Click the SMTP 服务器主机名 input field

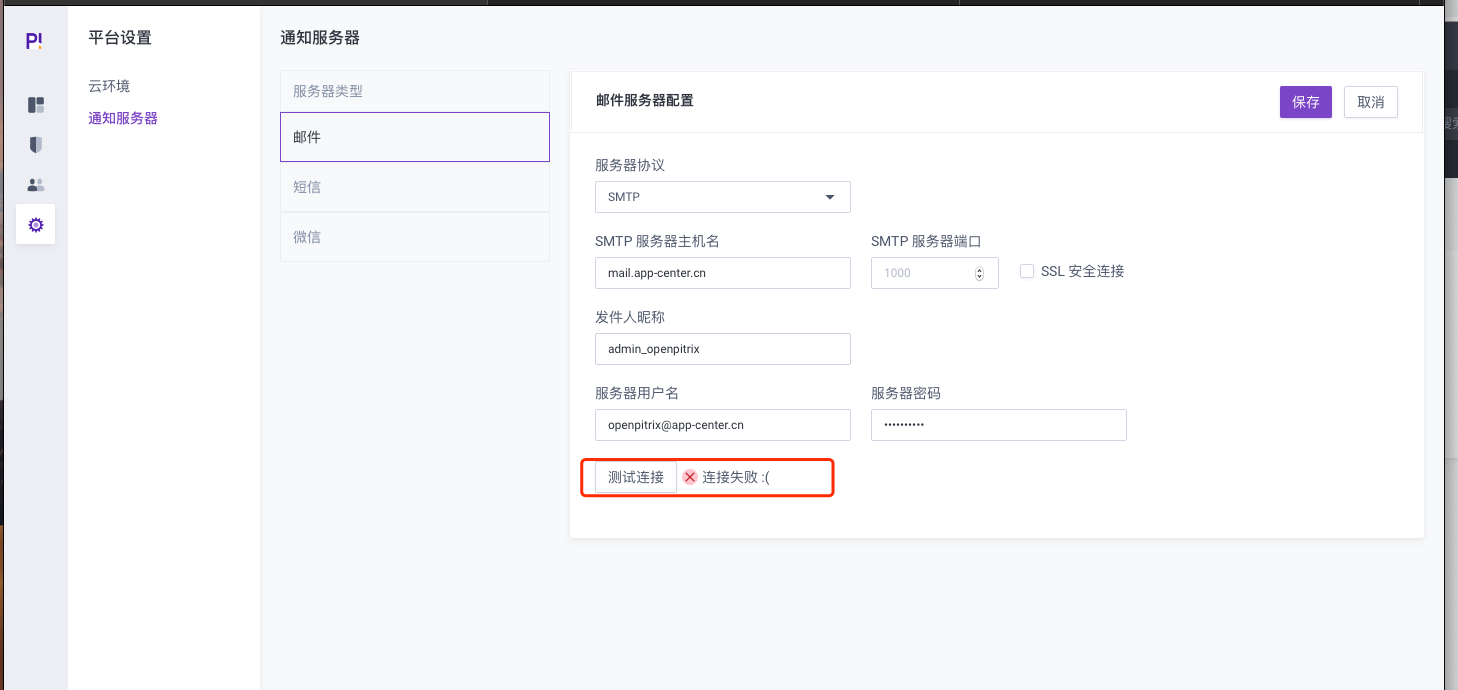pyautogui.click(x=723, y=273)
